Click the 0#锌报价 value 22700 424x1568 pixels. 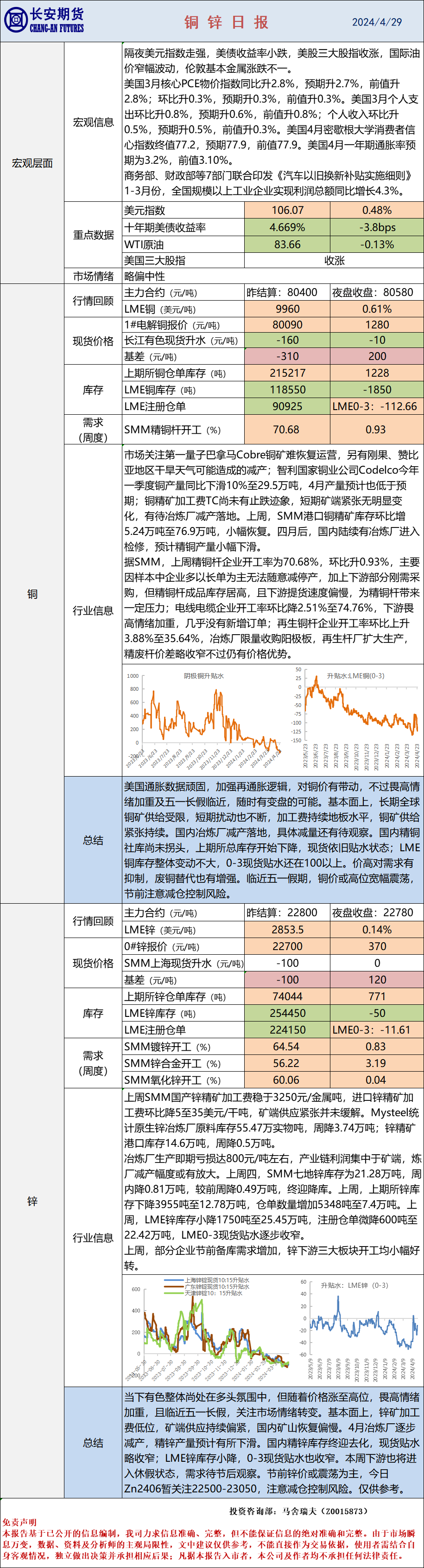[x=287, y=946]
